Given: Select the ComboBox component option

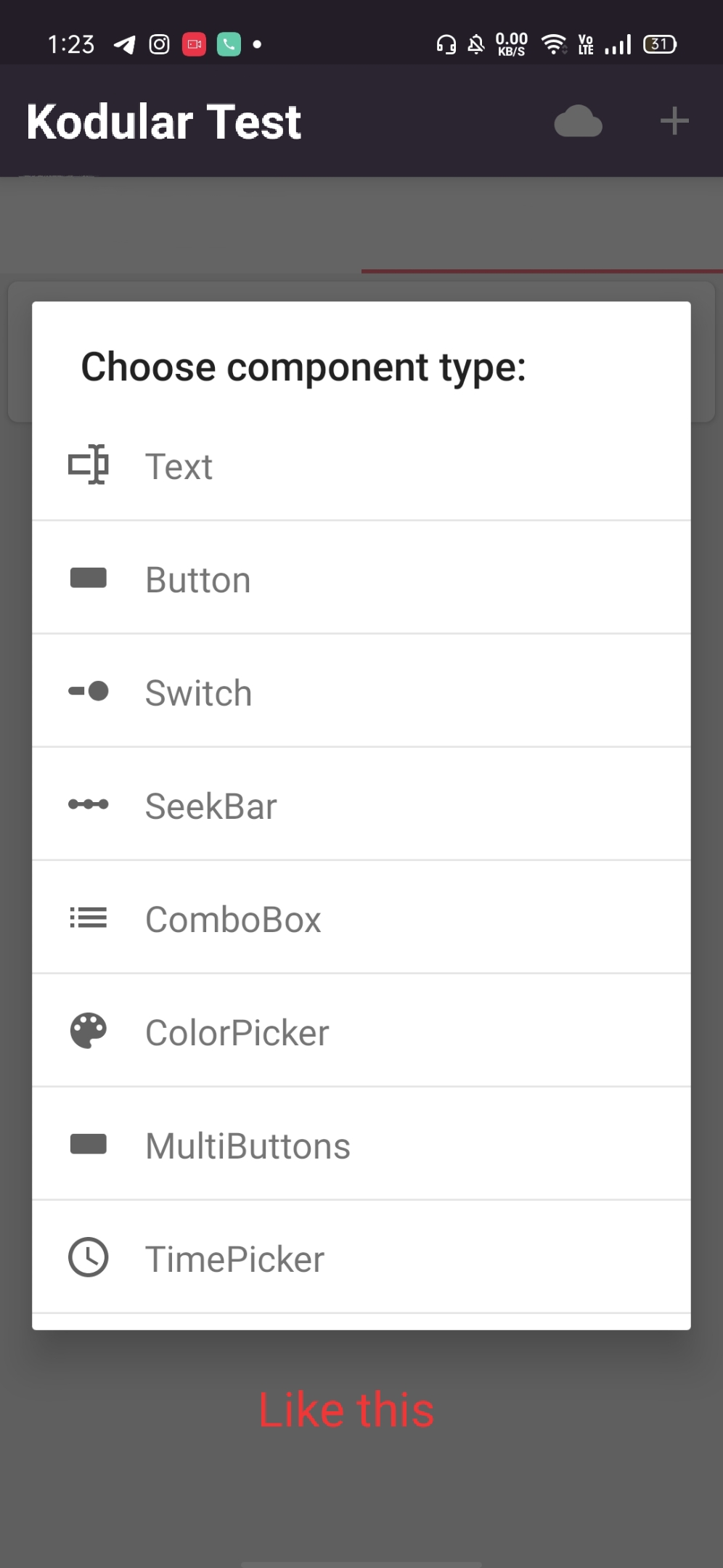Looking at the screenshot, I should [232, 920].
